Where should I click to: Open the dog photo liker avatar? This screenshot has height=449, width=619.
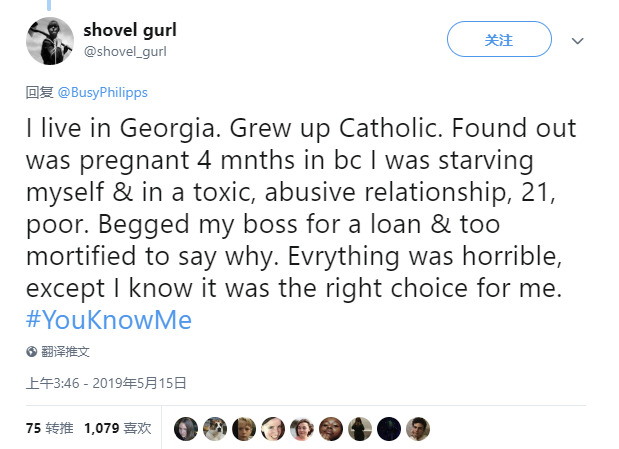tap(215, 429)
